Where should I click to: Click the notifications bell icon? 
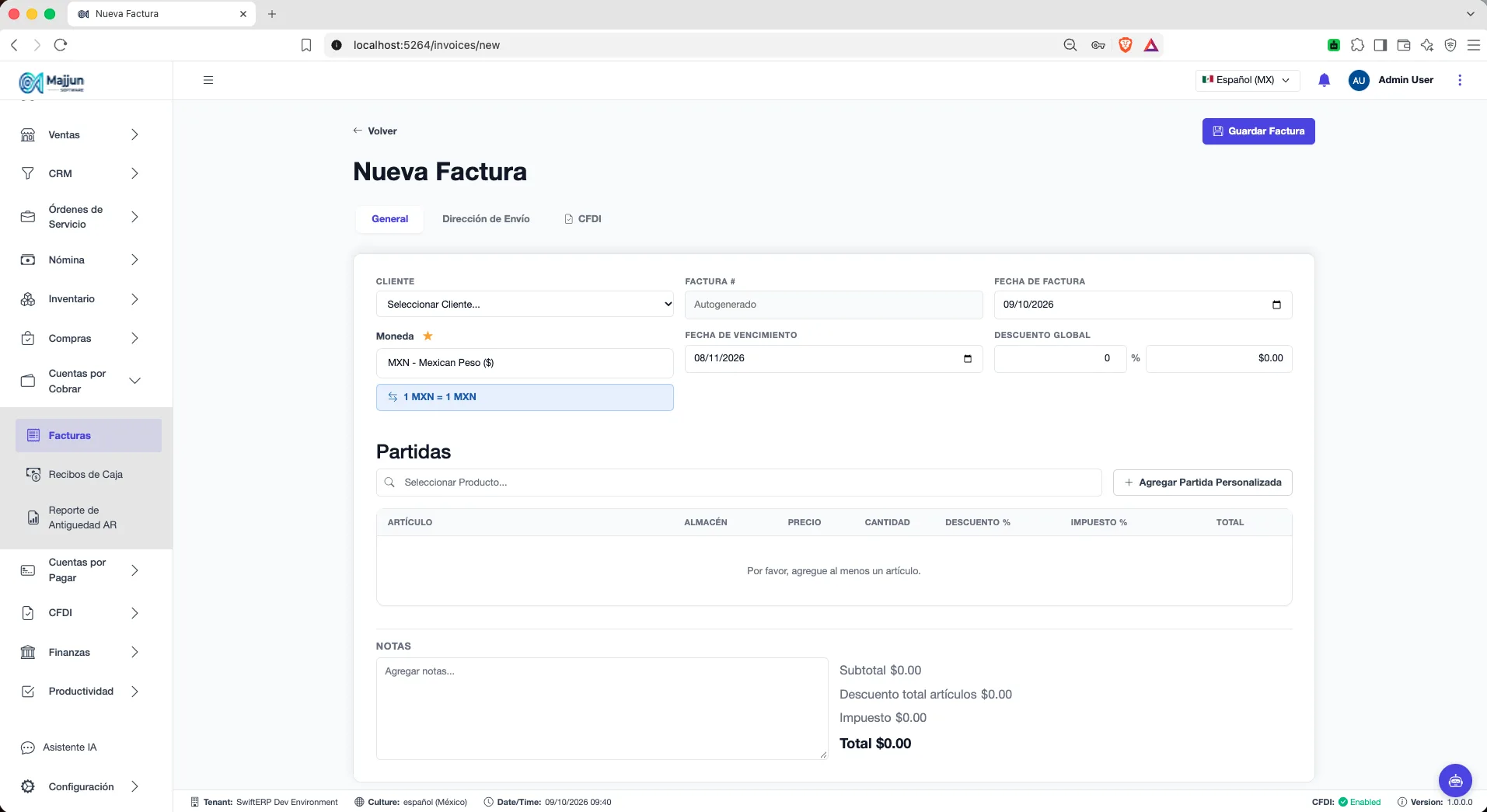pyautogui.click(x=1325, y=80)
